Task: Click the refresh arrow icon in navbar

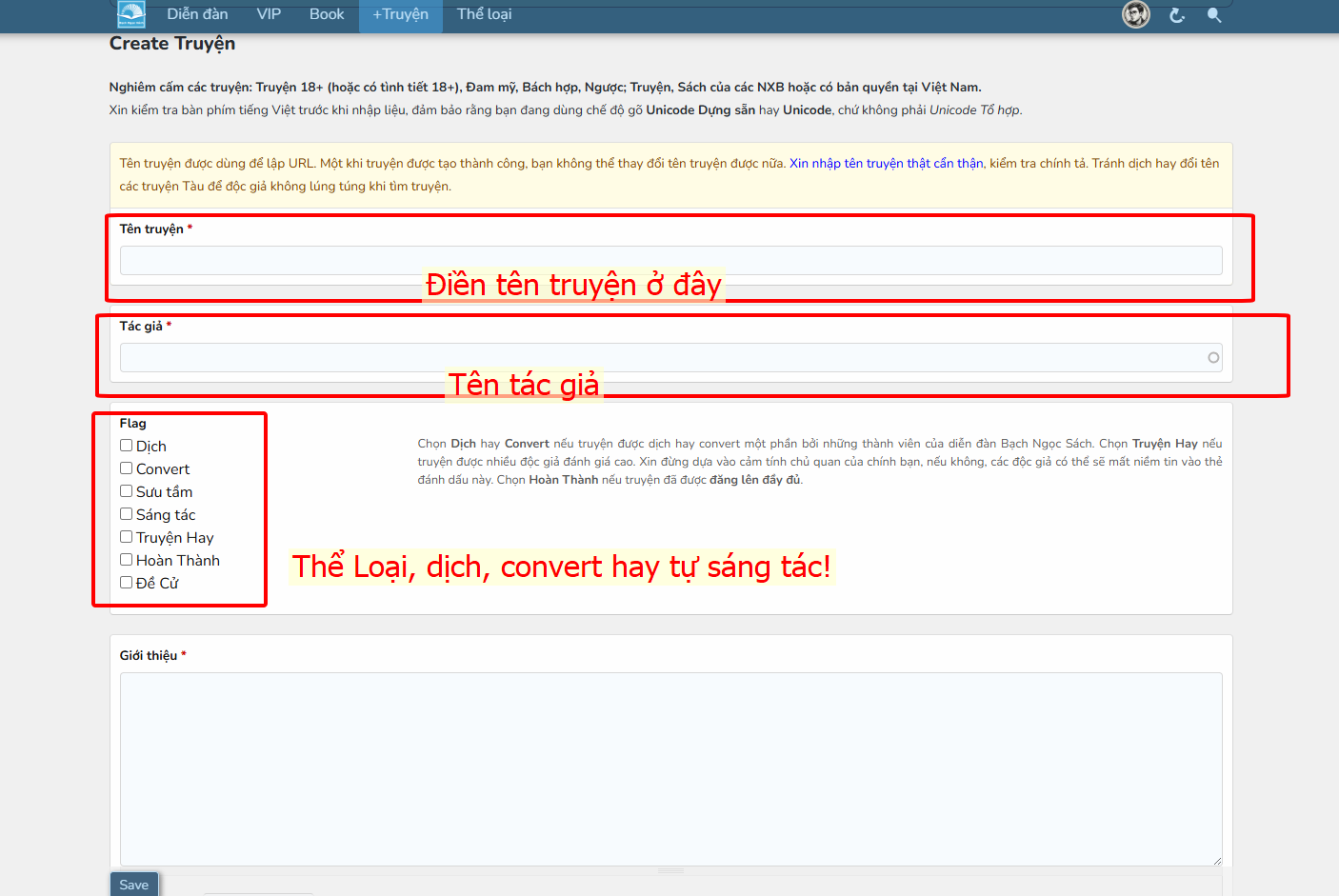Action: pyautogui.click(x=1177, y=15)
